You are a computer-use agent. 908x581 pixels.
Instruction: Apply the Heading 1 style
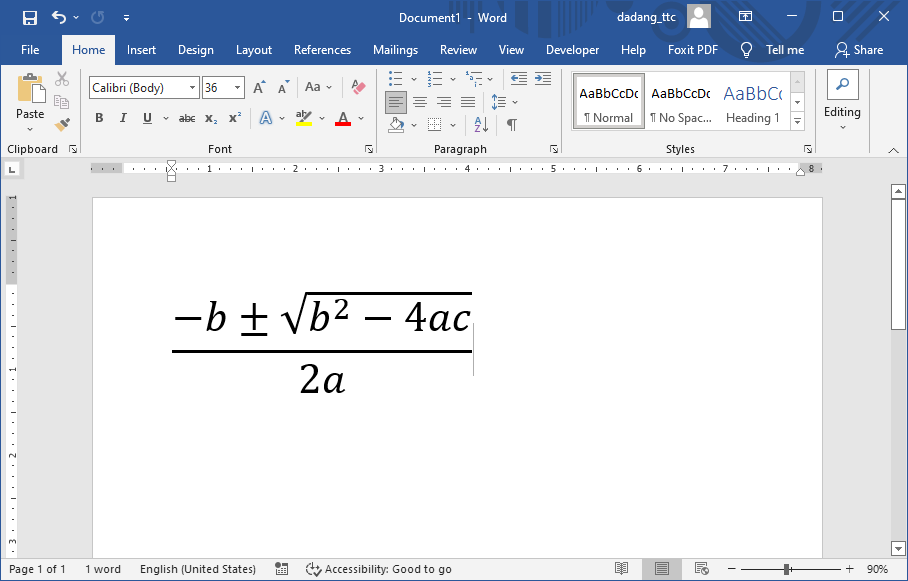click(752, 101)
